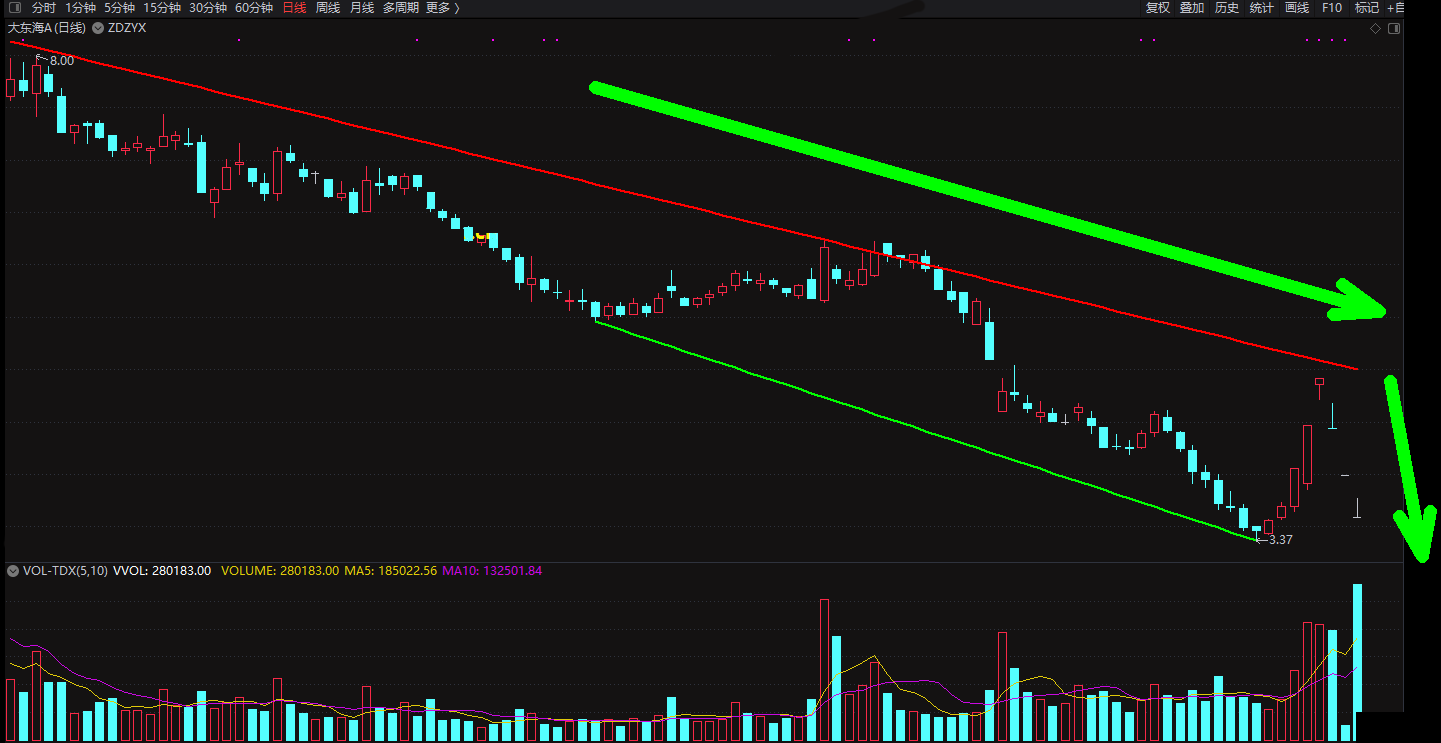Click the tallest cyan volume bar at the far right
This screenshot has height=743, width=1441.
[1358, 662]
